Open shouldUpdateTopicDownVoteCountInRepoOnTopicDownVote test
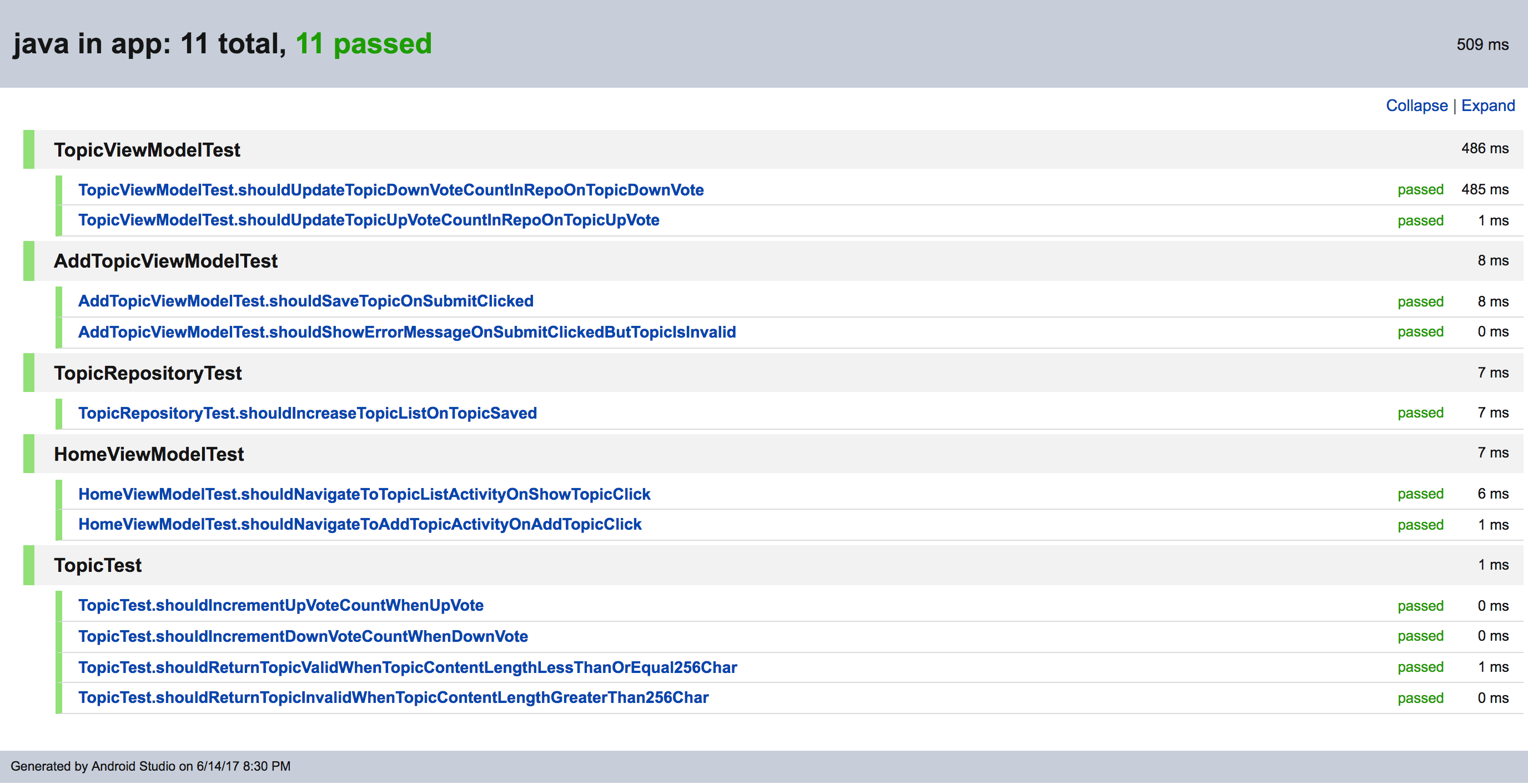Viewport: 1528px width, 784px height. tap(391, 190)
